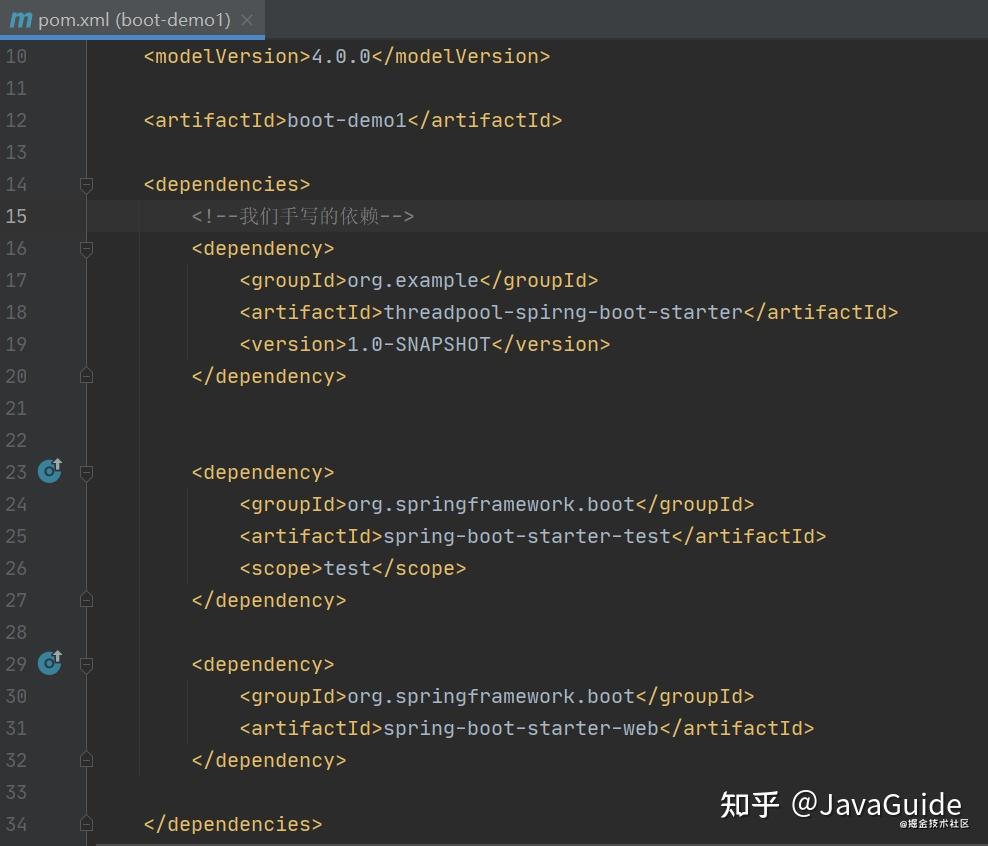Click the opening dependency tag on line 23
The height and width of the screenshot is (846, 988).
coord(263,472)
